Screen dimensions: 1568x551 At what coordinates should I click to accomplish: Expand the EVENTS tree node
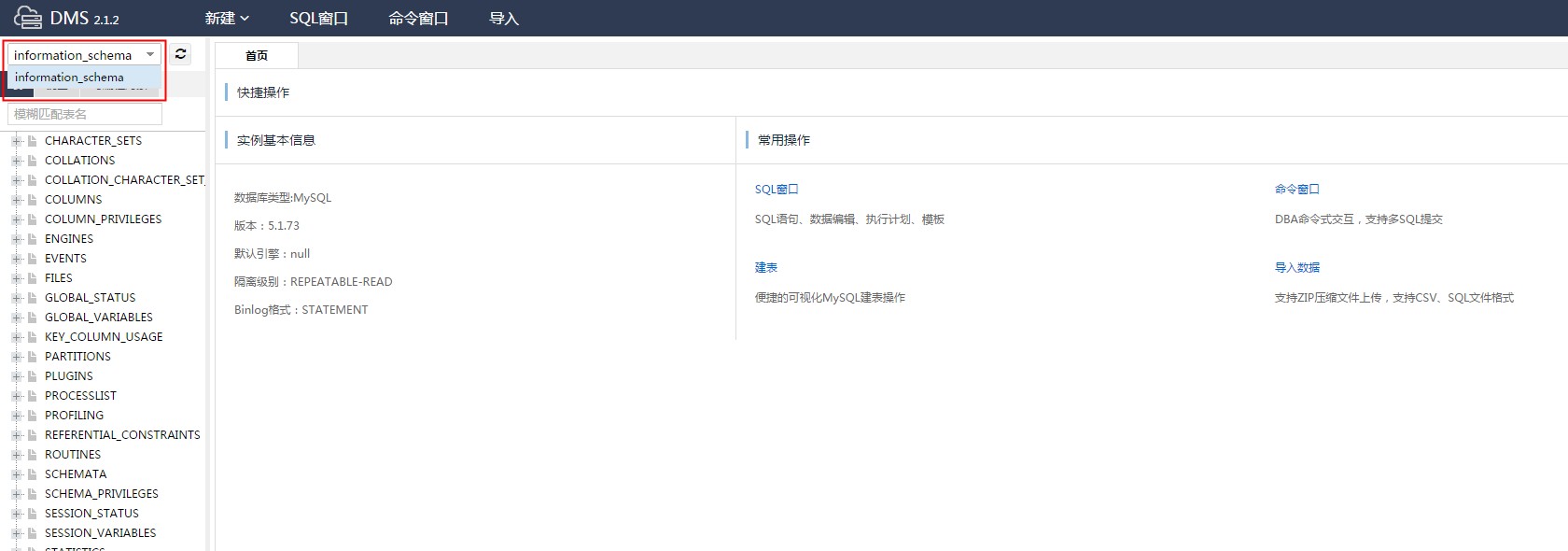[16, 259]
